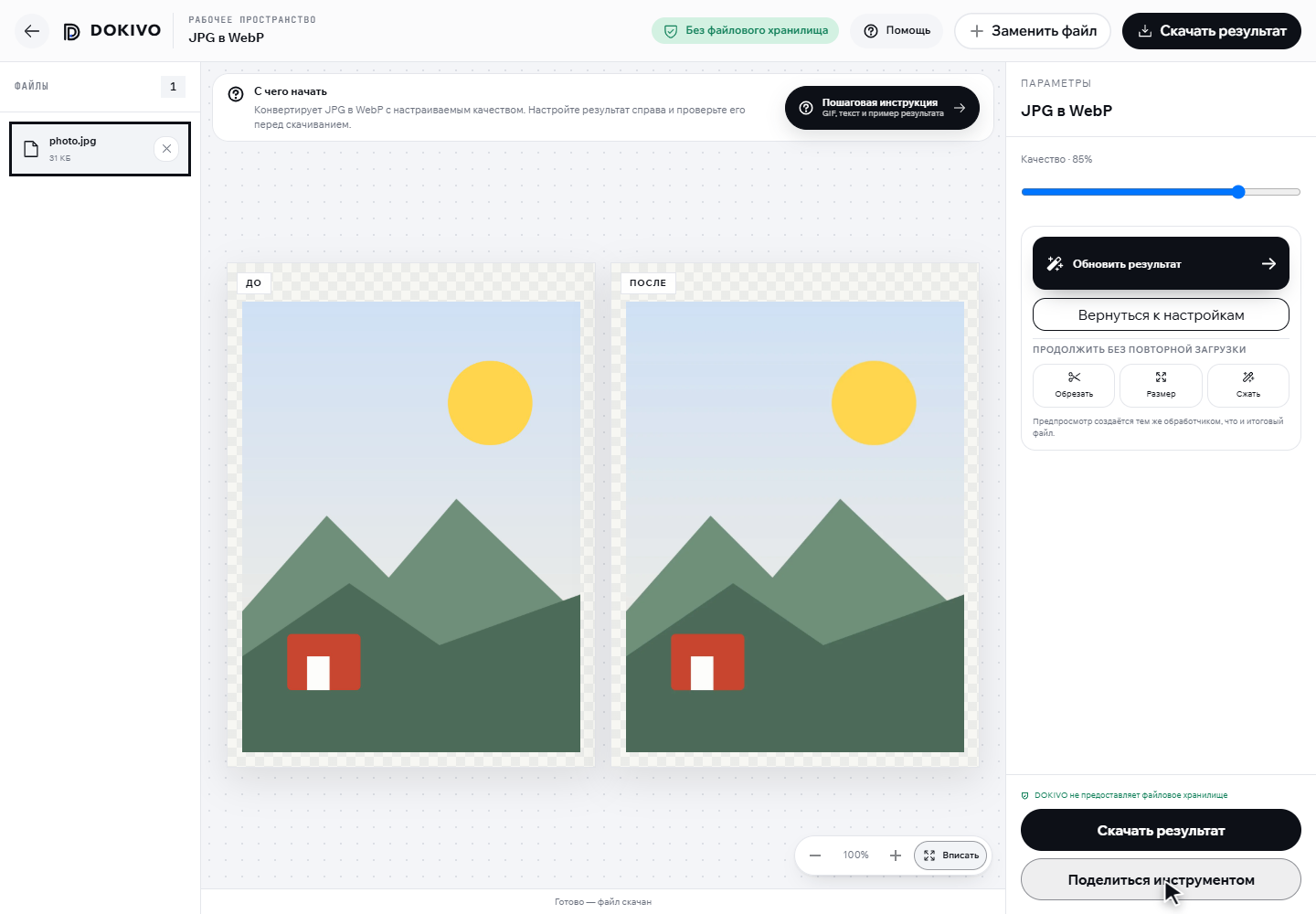Click the ДО preview image
The height and width of the screenshot is (914, 1316).
(411, 526)
